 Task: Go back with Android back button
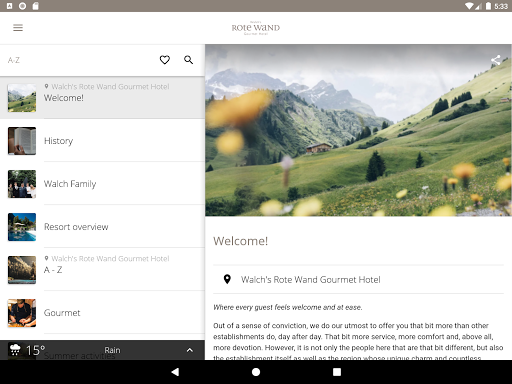[175, 372]
